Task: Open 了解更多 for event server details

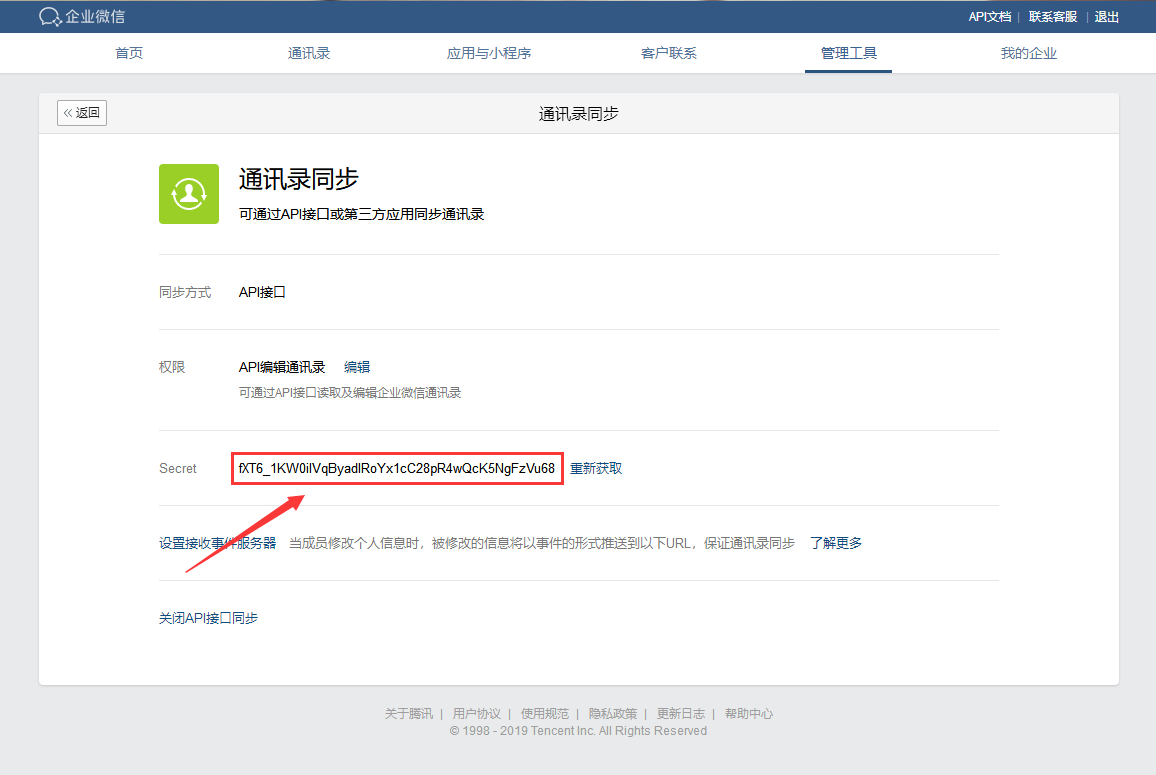Action: (x=836, y=542)
